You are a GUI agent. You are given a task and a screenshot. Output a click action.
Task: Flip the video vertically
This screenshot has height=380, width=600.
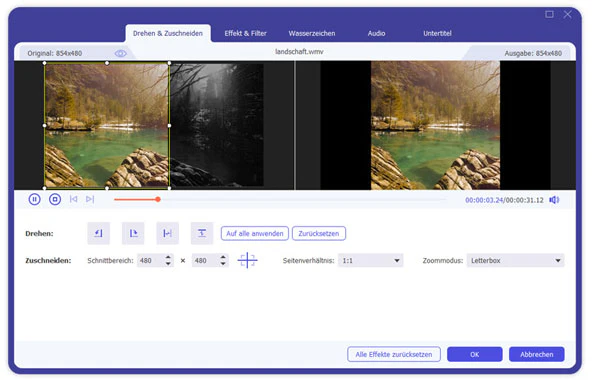coord(202,233)
